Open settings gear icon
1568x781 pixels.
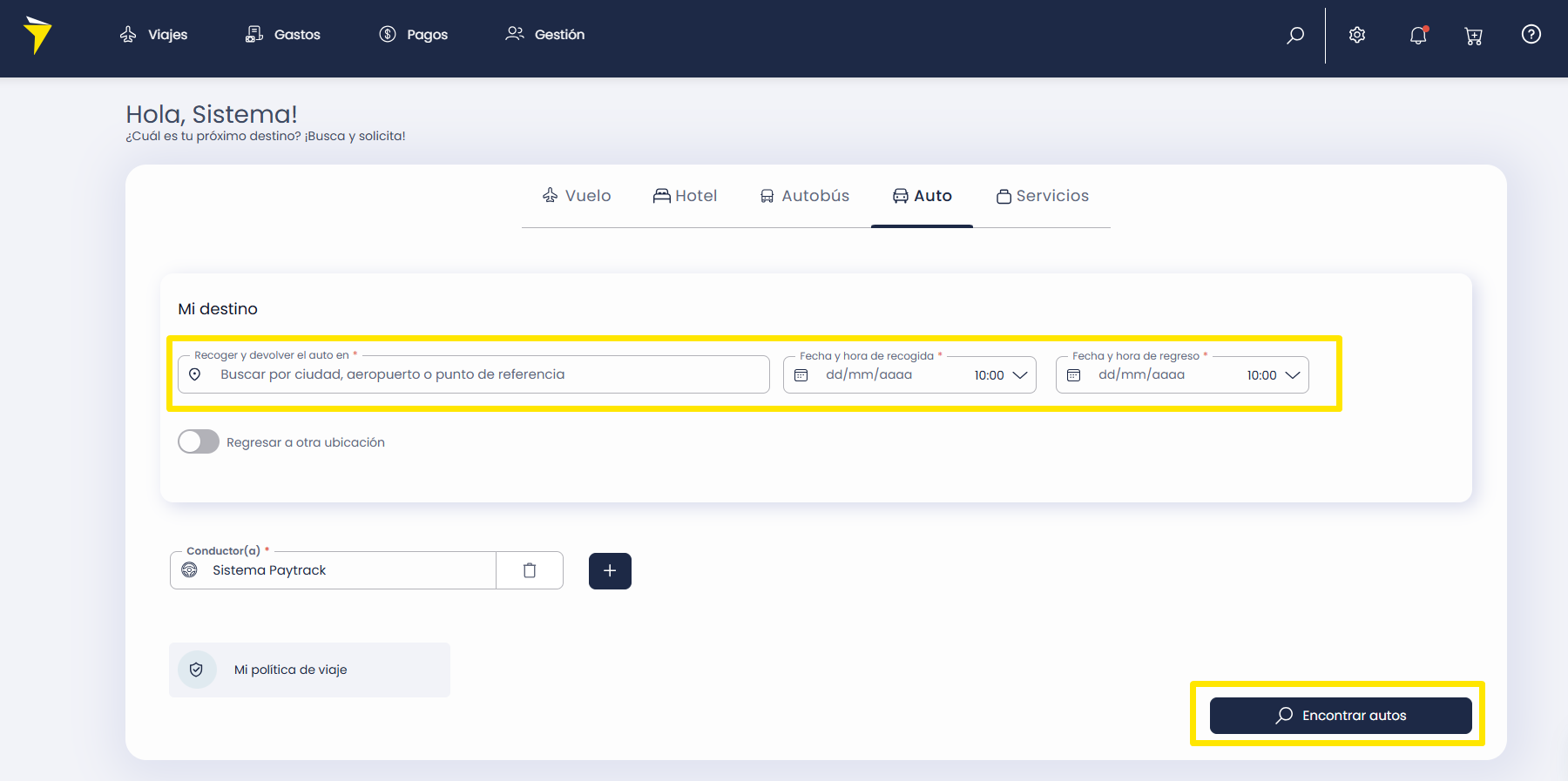[1357, 35]
